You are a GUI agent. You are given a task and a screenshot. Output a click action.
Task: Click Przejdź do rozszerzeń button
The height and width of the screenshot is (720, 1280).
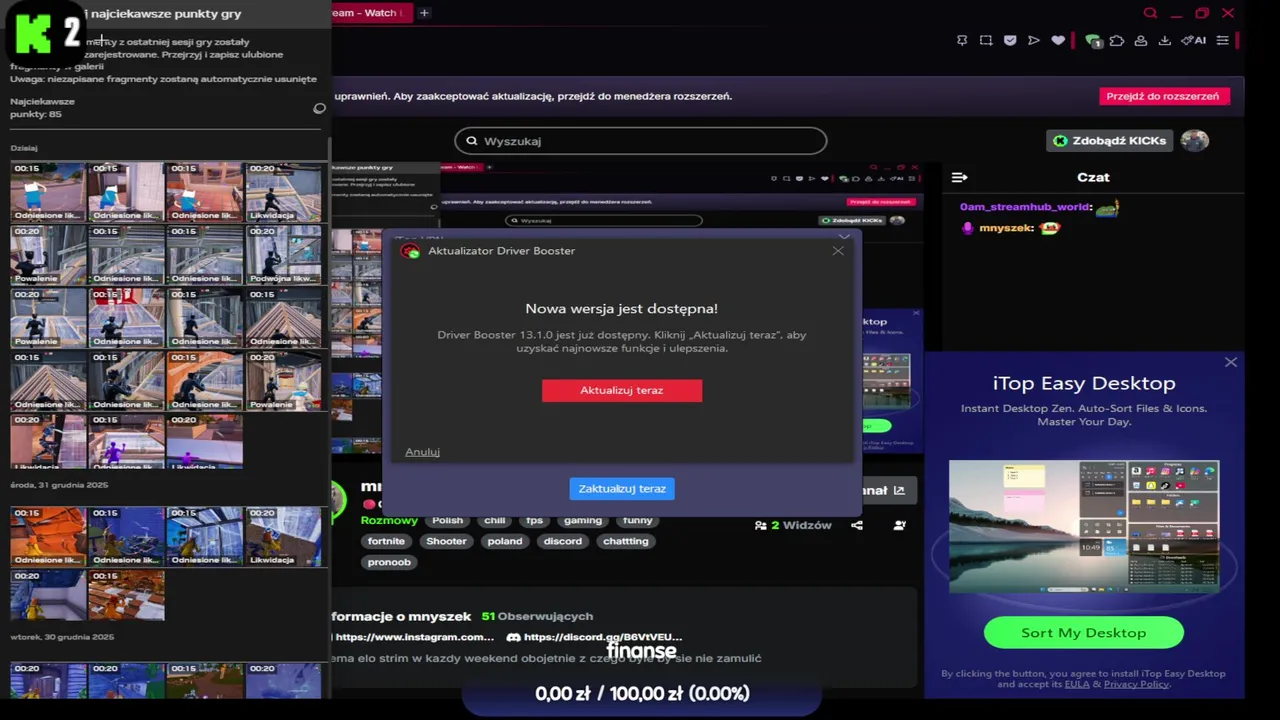tap(1163, 96)
